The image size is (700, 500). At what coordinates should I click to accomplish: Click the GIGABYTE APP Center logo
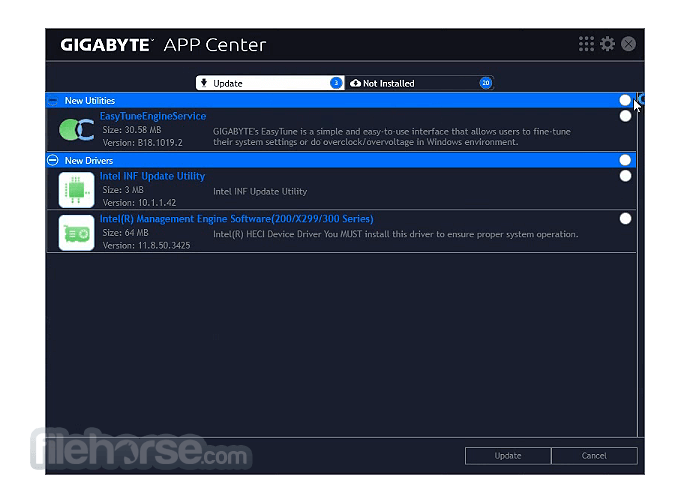click(163, 45)
